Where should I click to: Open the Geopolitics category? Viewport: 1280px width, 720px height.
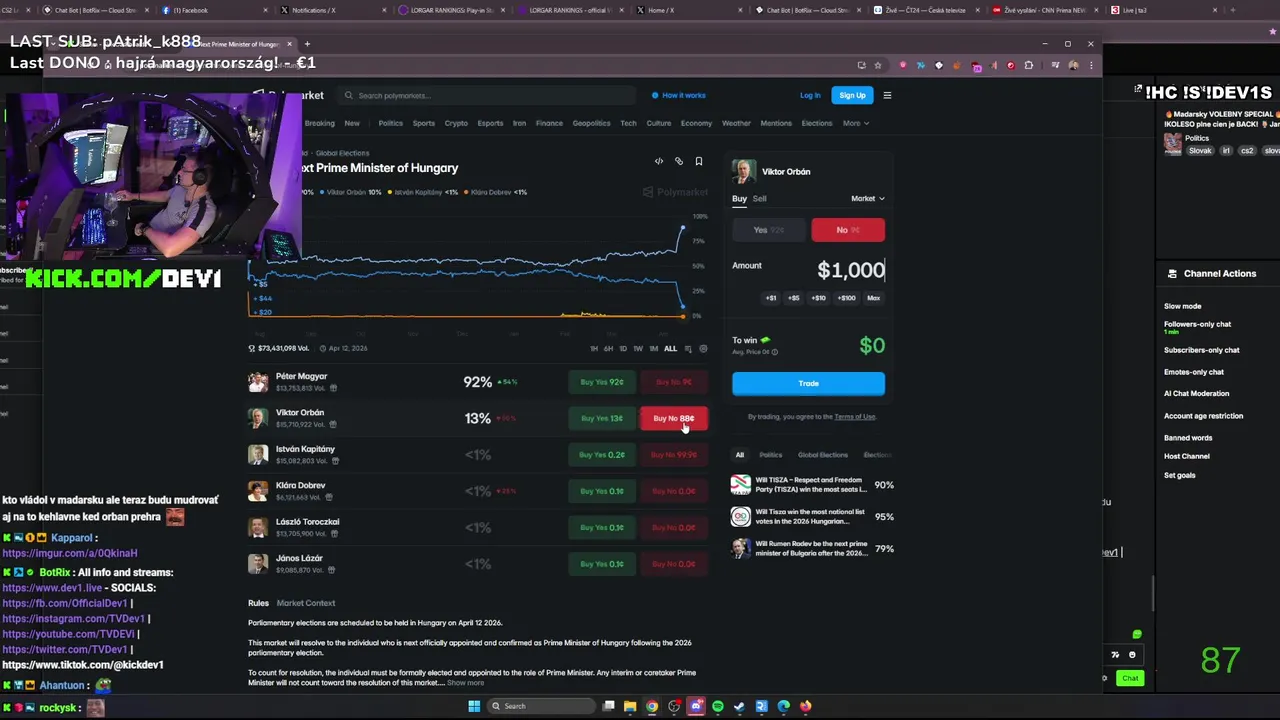591,123
